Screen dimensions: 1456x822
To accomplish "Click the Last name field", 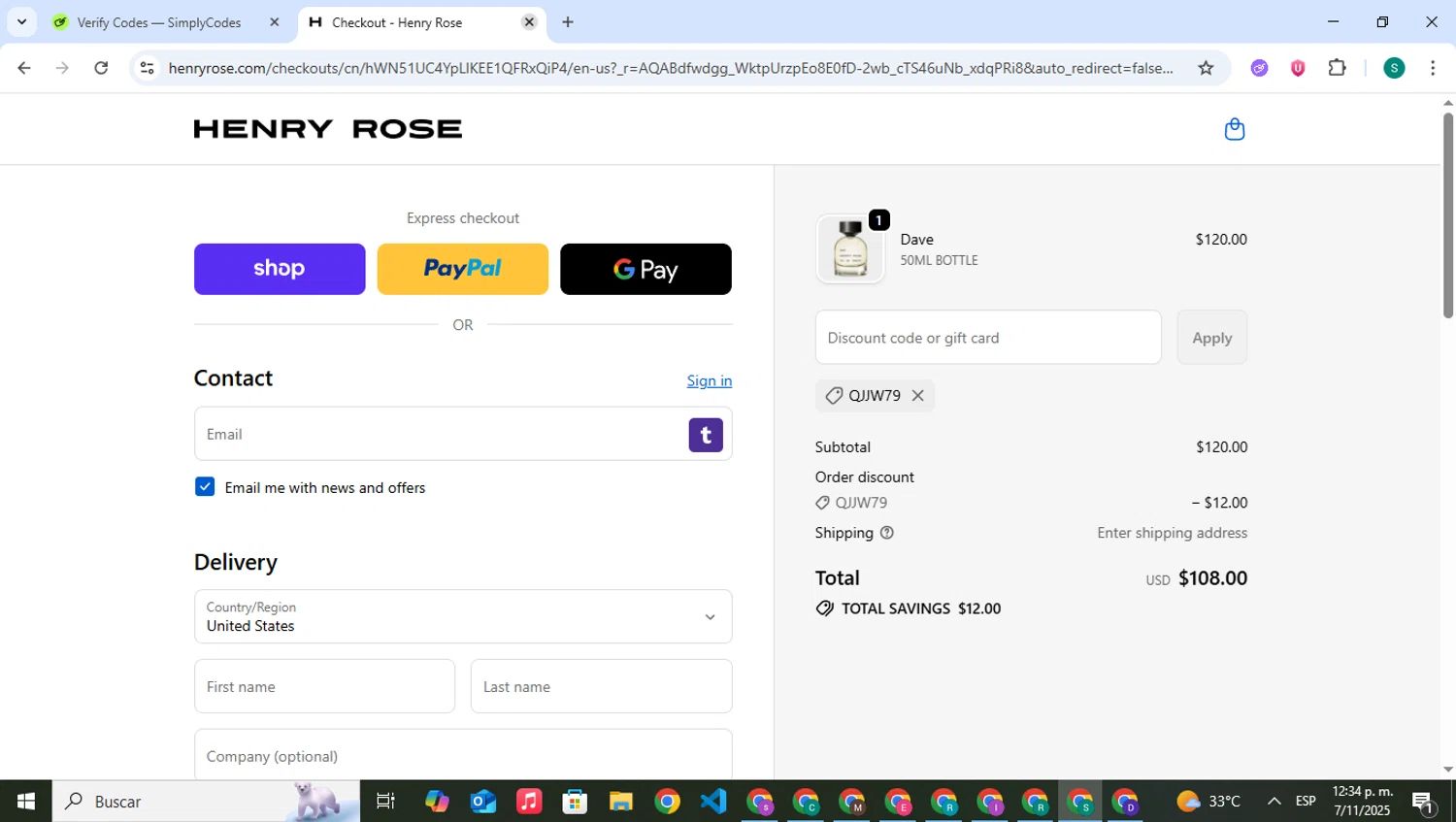I will (x=602, y=686).
